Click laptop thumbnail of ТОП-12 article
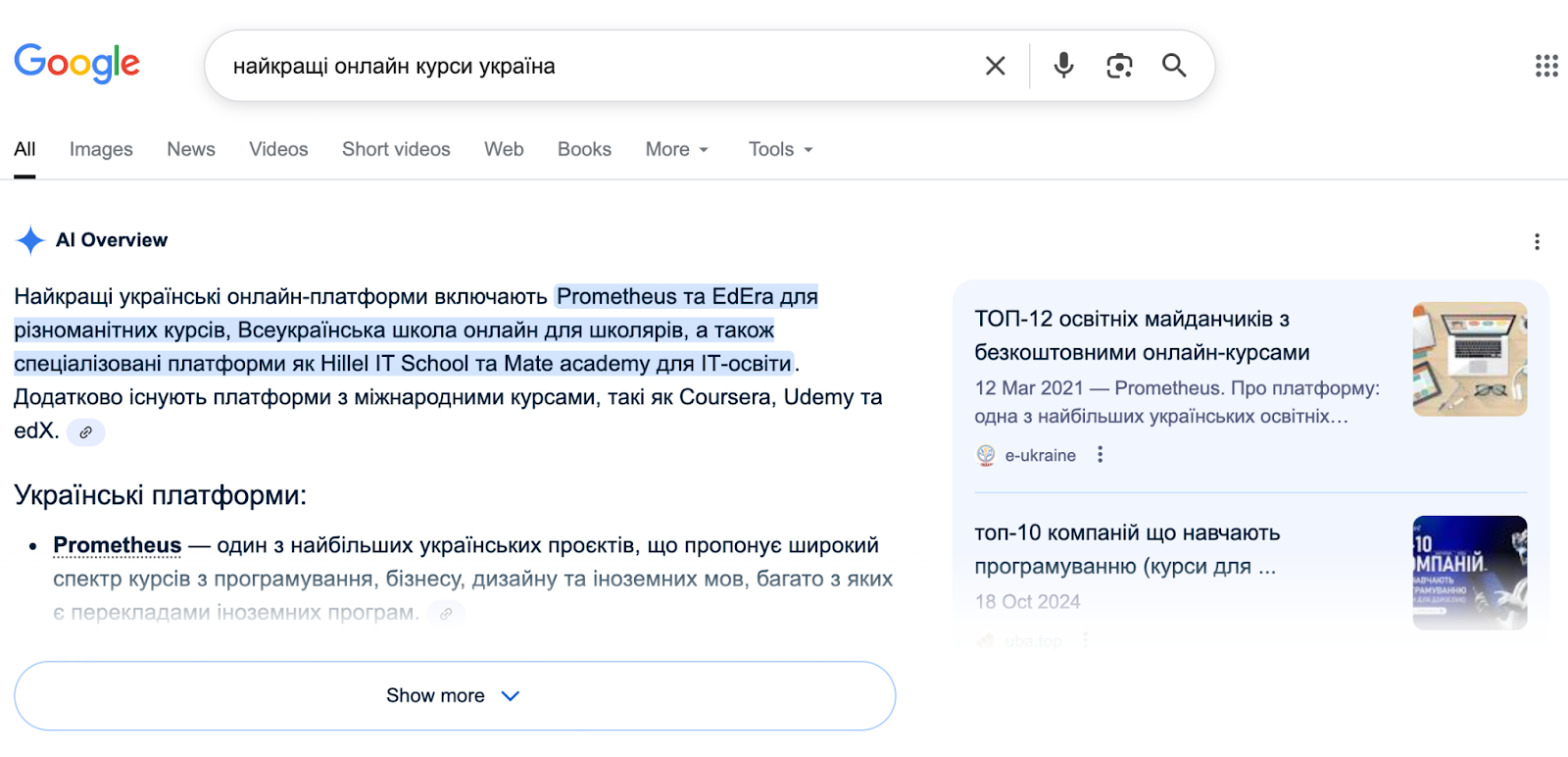The width and height of the screenshot is (1568, 757). [x=1470, y=359]
